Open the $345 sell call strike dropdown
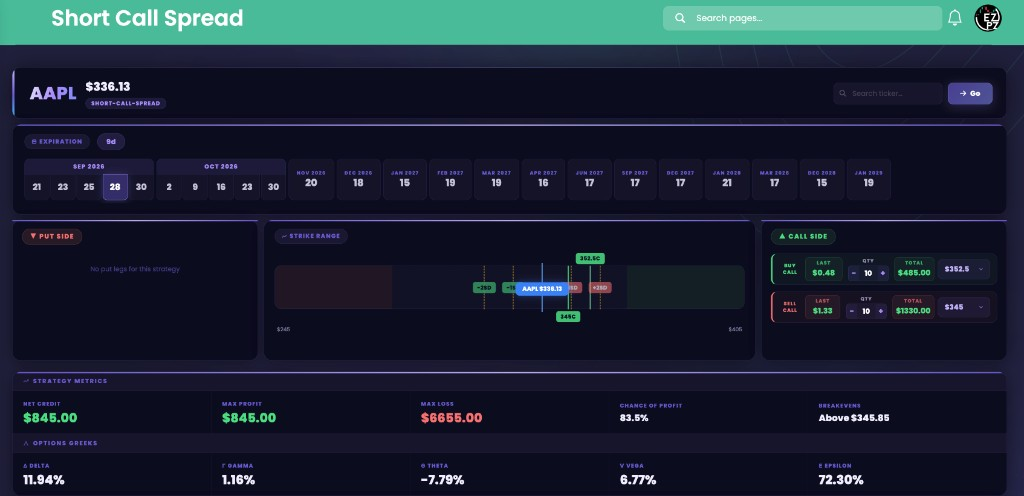Image resolution: width=1024 pixels, height=496 pixels. point(963,307)
